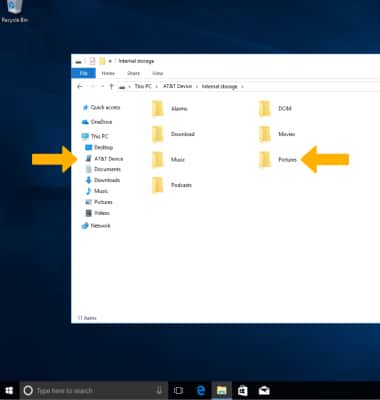Open the Pictures folder in Internal storage
Image resolution: width=380 pixels, height=400 pixels.
[x=278, y=160]
